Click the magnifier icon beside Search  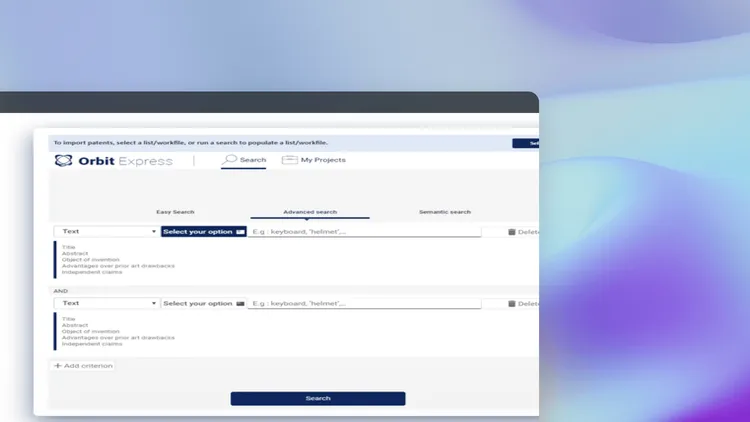(x=230, y=159)
